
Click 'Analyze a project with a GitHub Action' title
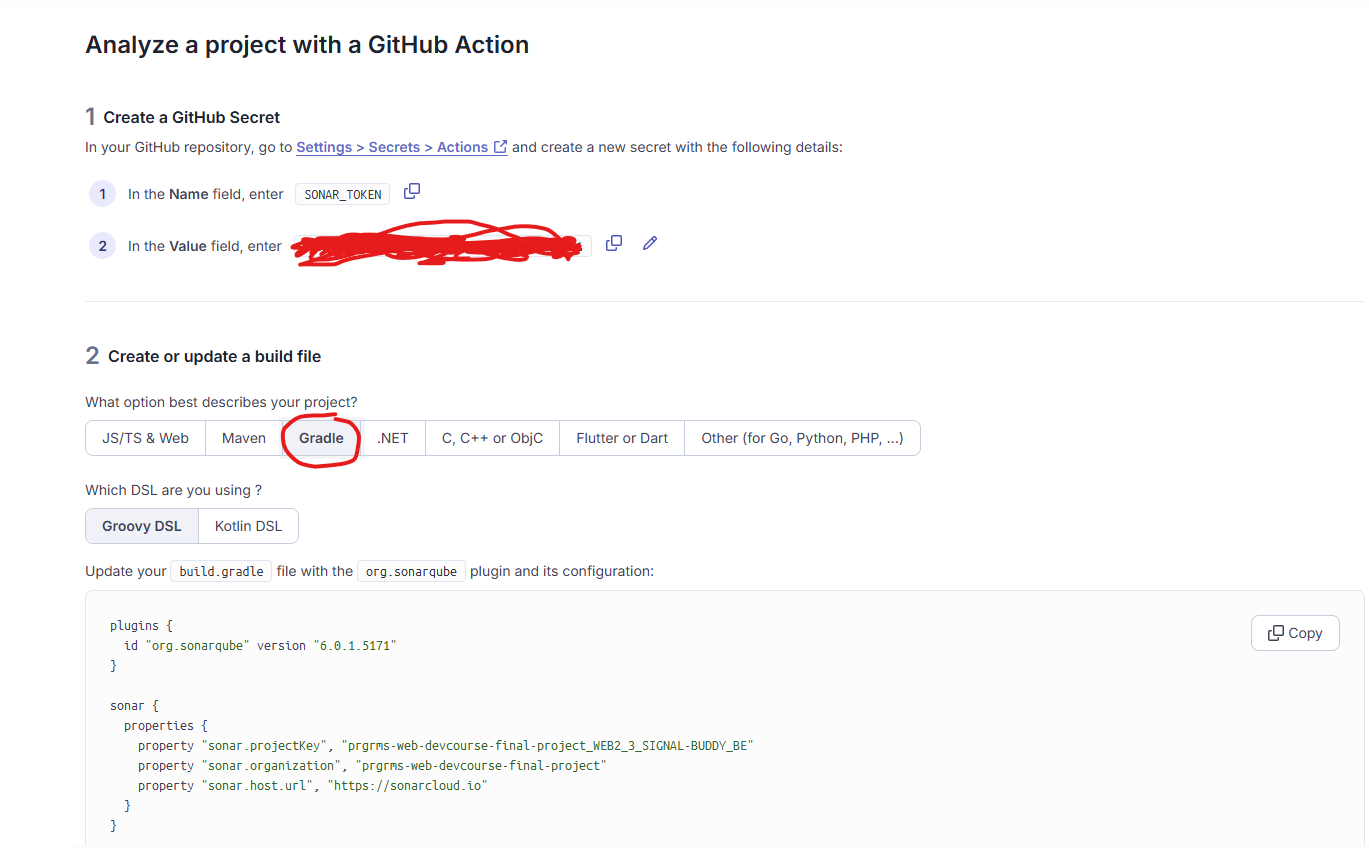(x=307, y=45)
